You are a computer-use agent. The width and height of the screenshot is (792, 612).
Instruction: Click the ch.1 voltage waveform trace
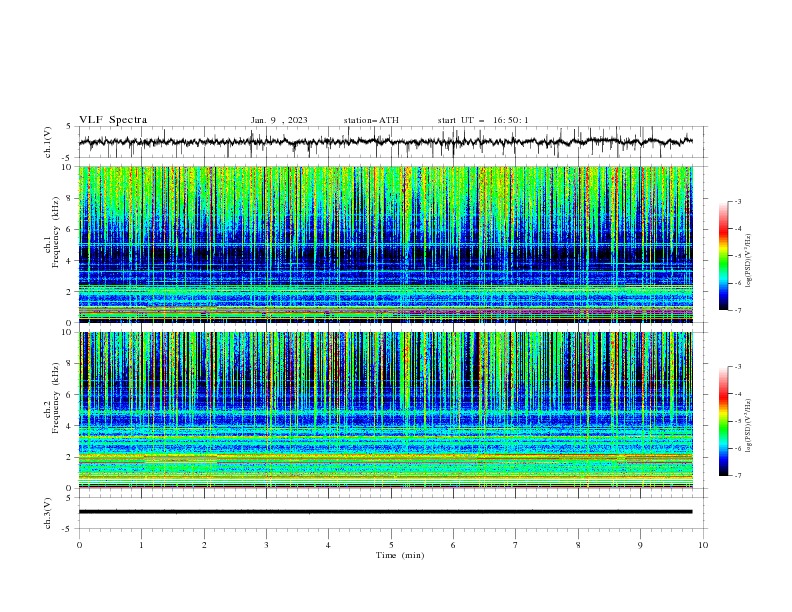point(385,142)
